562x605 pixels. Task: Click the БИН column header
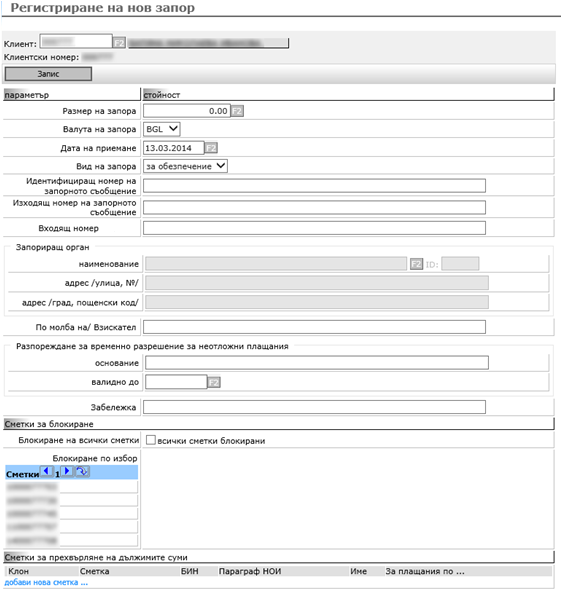(x=190, y=571)
